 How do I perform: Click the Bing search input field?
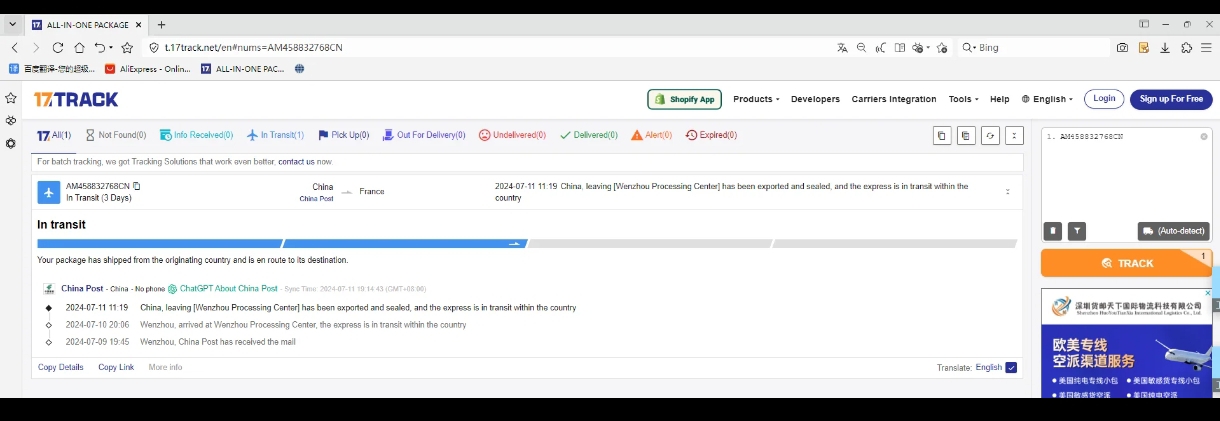click(1035, 48)
